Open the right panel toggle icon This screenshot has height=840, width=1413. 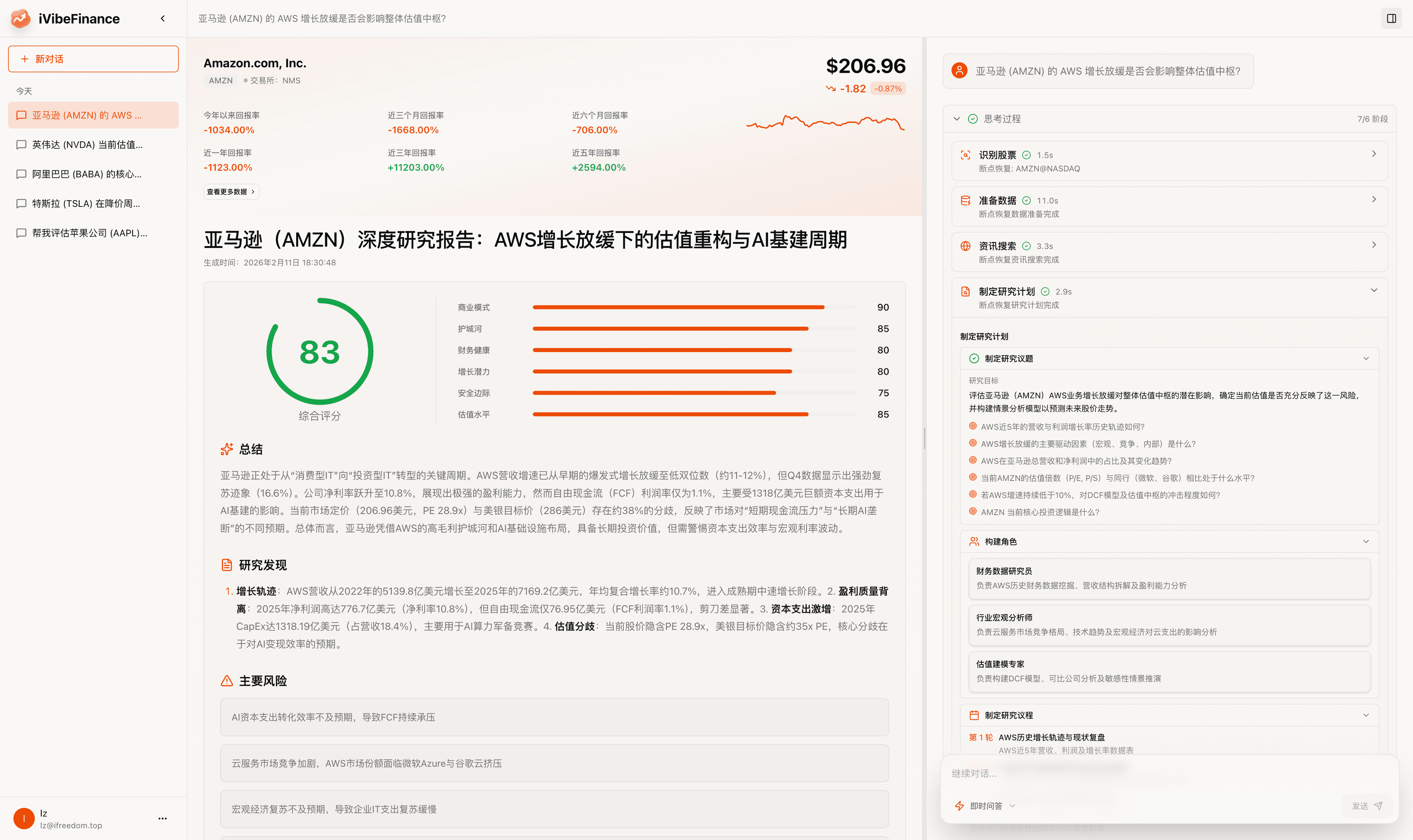(1392, 19)
